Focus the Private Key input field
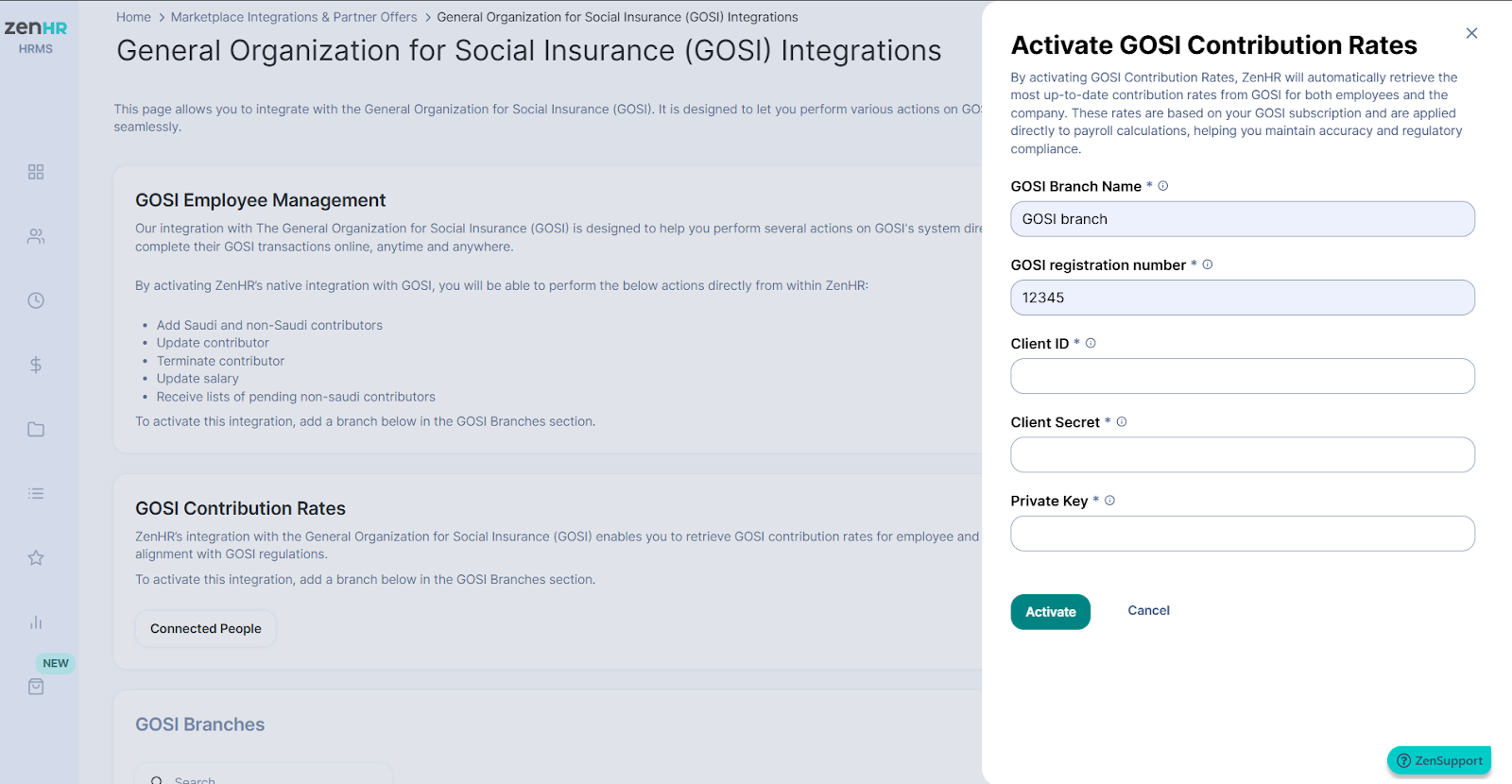Image resolution: width=1512 pixels, height=784 pixels. click(x=1243, y=534)
